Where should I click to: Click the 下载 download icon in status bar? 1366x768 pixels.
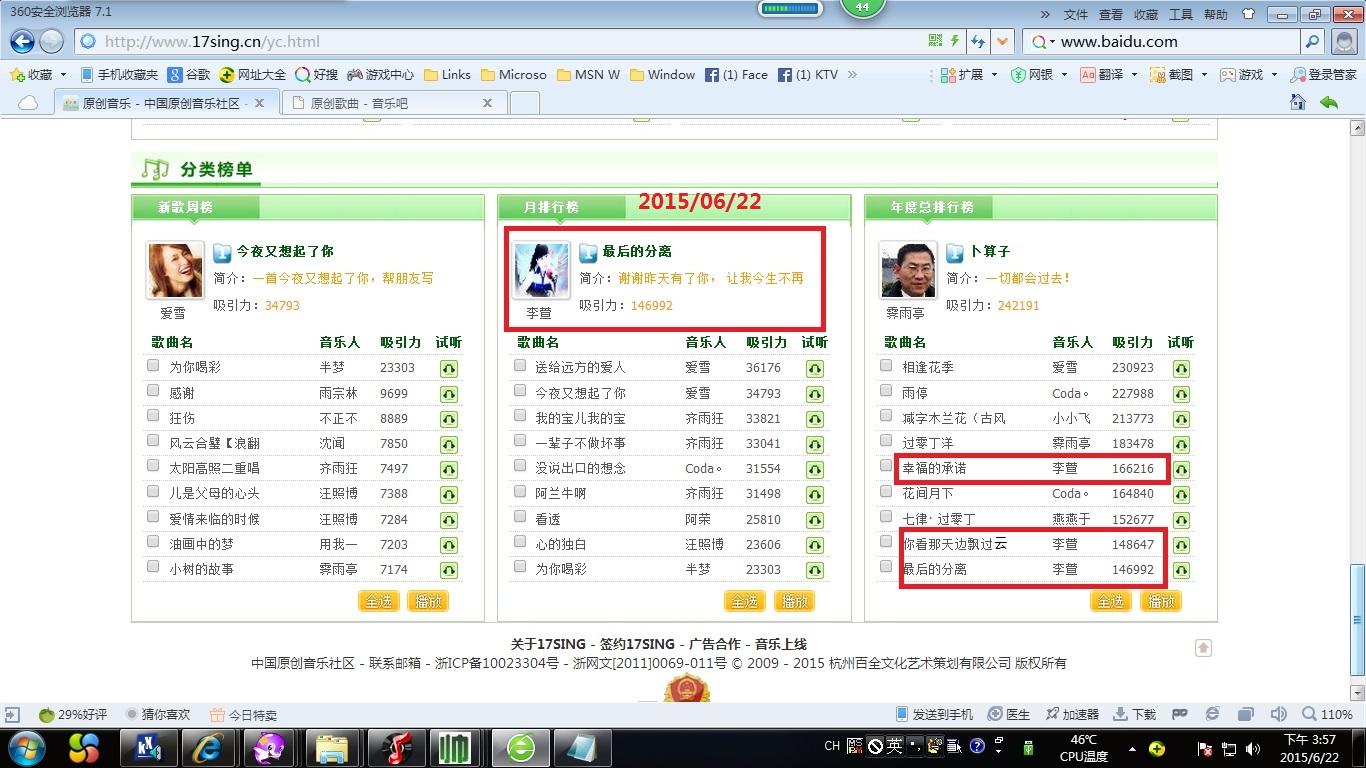pos(1122,714)
